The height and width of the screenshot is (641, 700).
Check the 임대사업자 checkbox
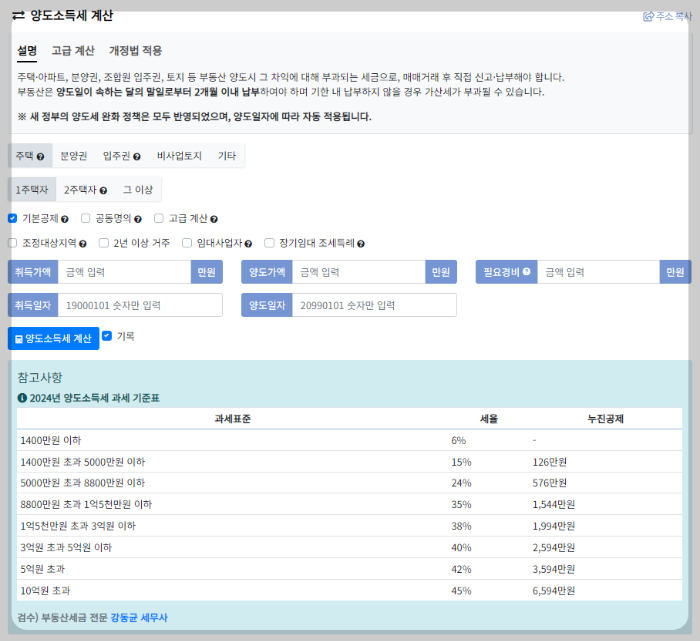187,243
